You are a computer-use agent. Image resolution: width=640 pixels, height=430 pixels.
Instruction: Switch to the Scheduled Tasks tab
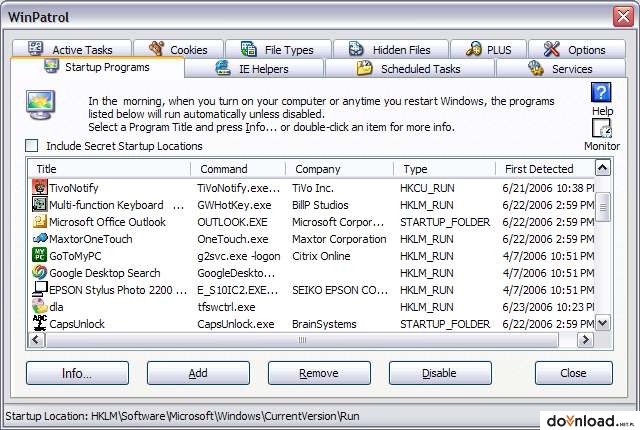pos(409,69)
